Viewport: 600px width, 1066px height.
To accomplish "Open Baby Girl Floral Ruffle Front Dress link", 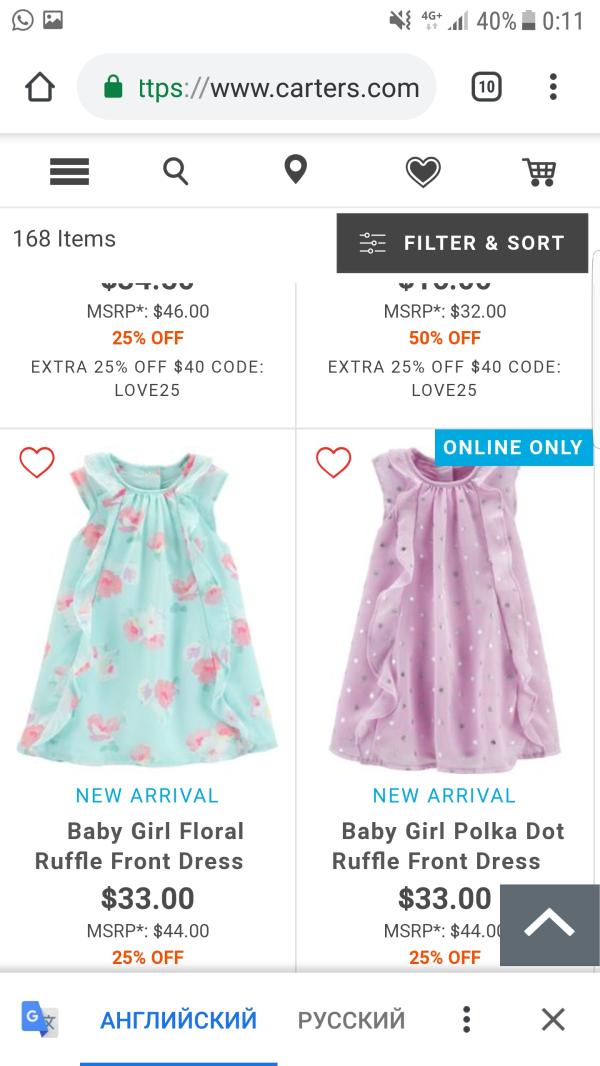I will pos(140,846).
